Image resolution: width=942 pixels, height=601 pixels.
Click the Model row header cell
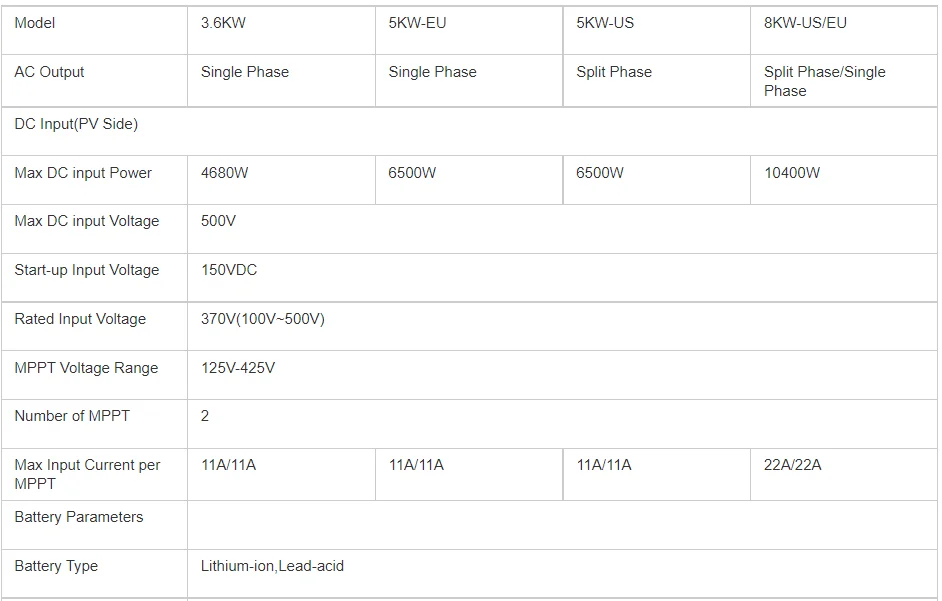(x=35, y=23)
